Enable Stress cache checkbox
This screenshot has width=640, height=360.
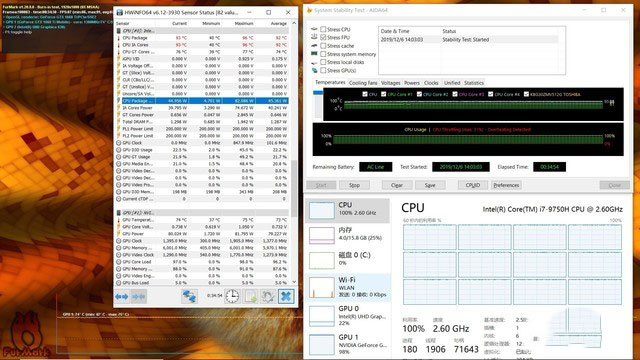pyautogui.click(x=323, y=46)
